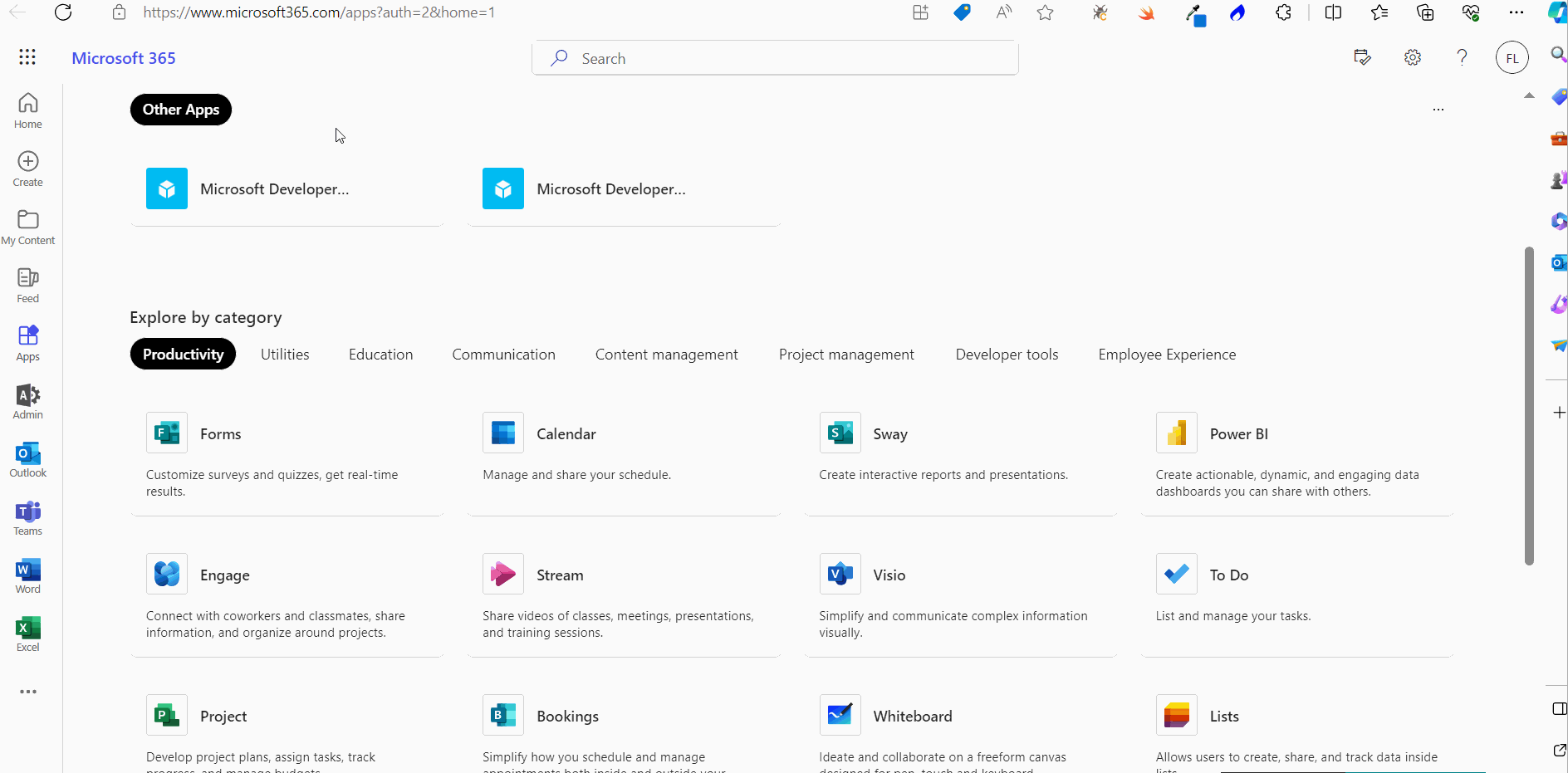1568x773 pixels.
Task: Open the Sway app icon
Action: click(x=840, y=433)
